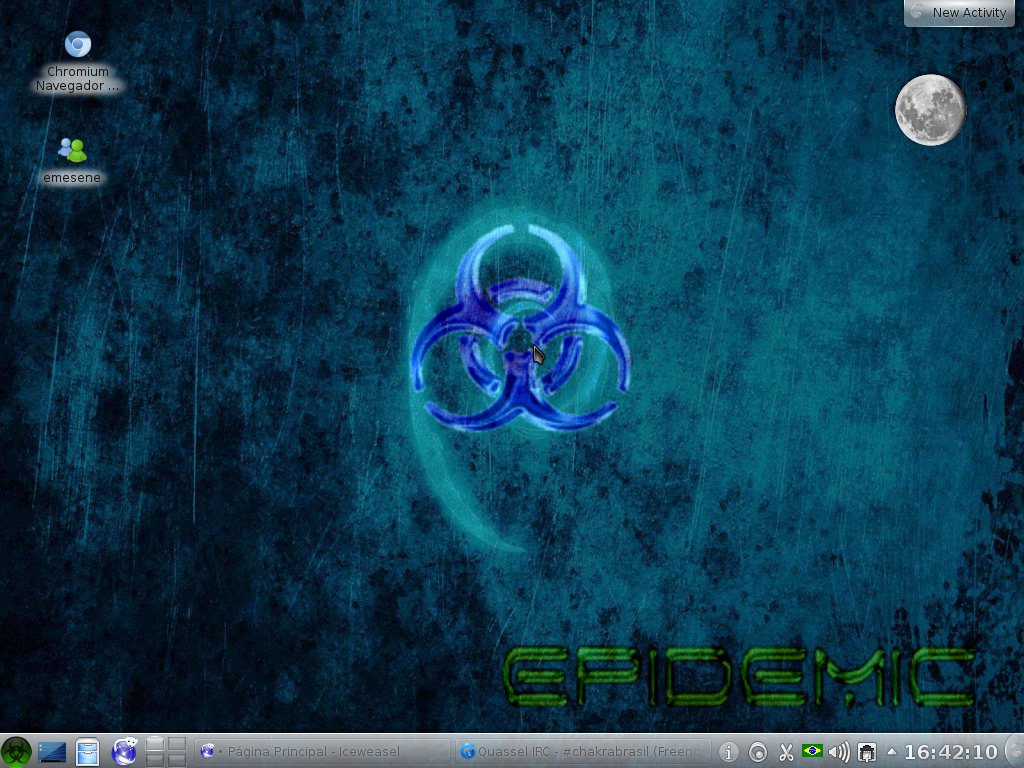Open the volume speaker tray icon
This screenshot has height=768, width=1024.
click(839, 752)
